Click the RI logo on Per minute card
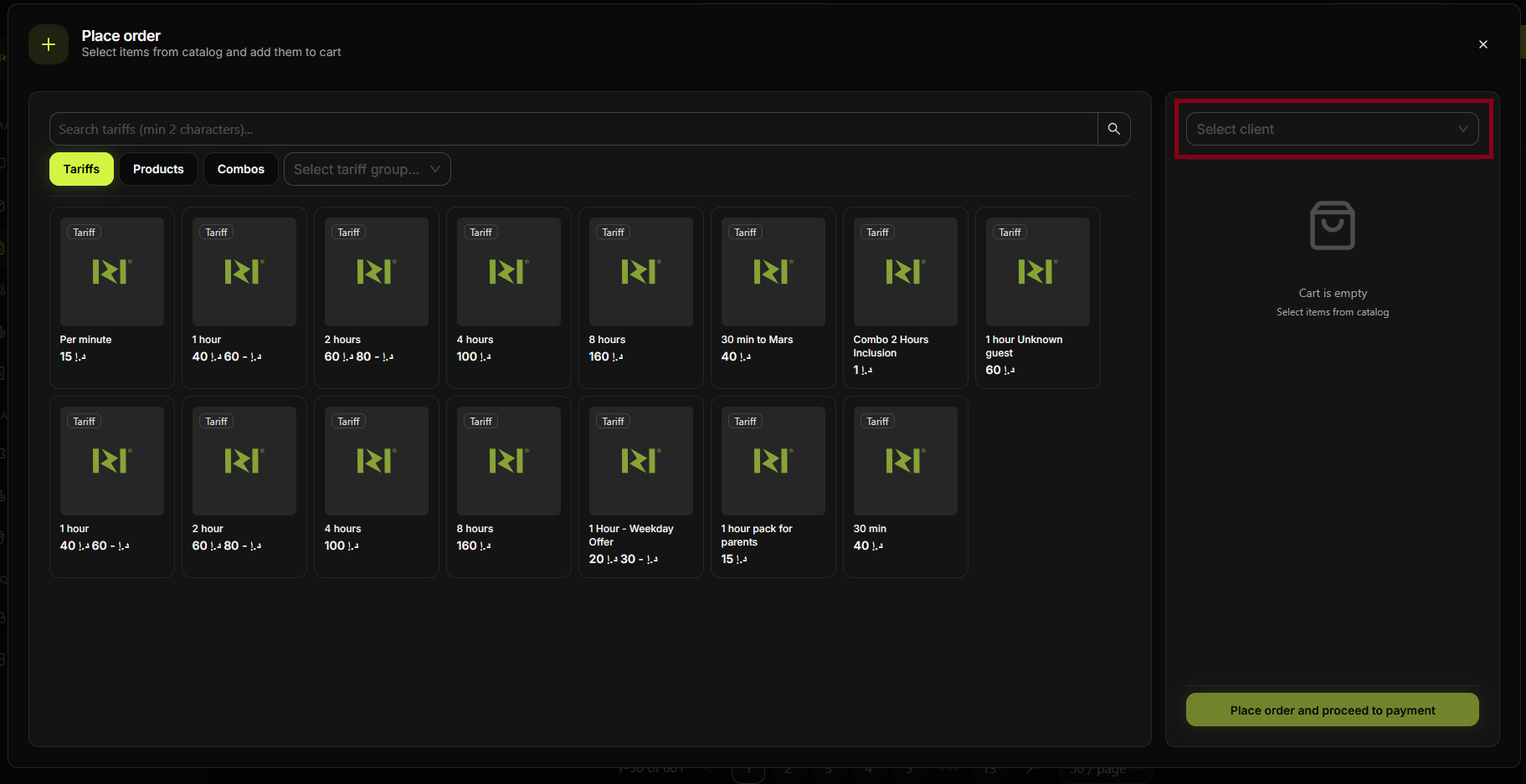 (x=111, y=271)
